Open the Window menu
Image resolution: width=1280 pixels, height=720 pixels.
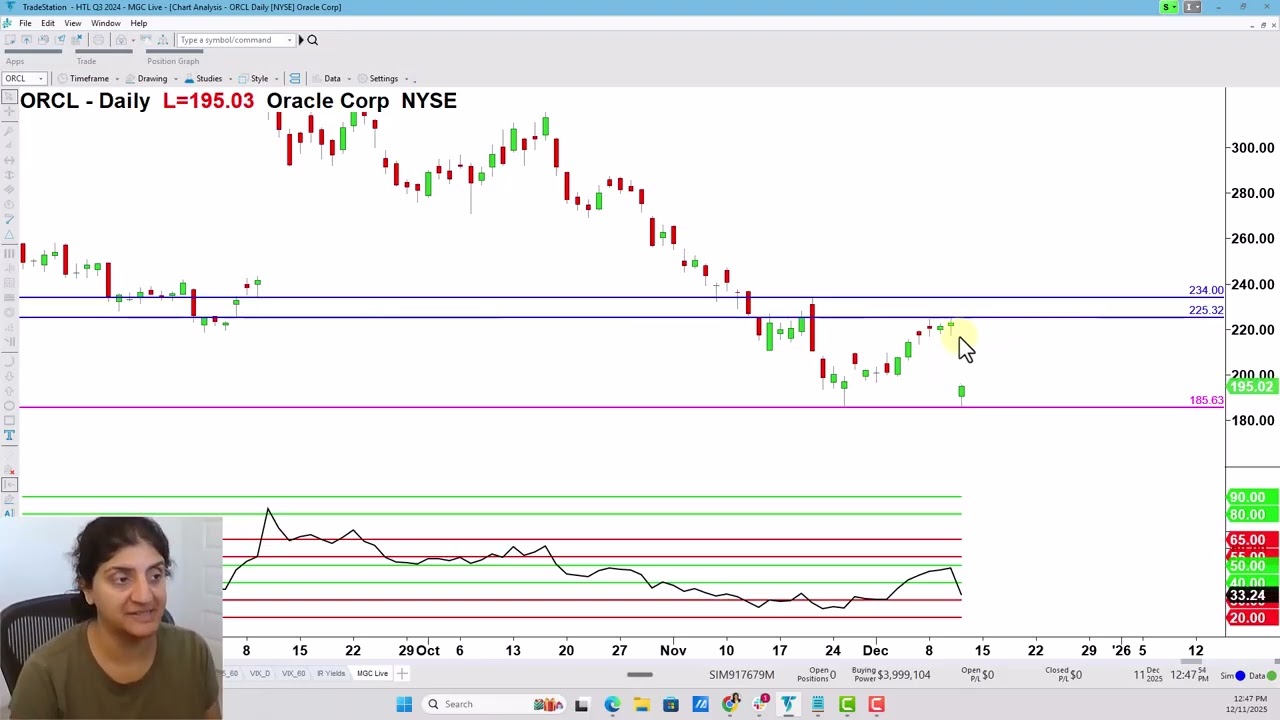106,23
